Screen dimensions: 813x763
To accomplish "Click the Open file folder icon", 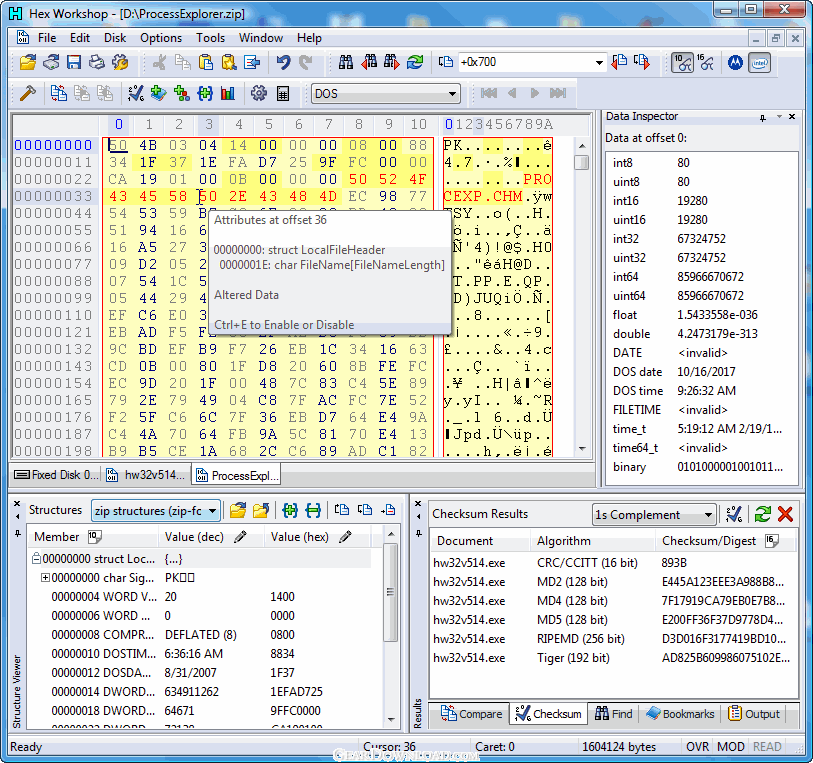I will coord(27,63).
